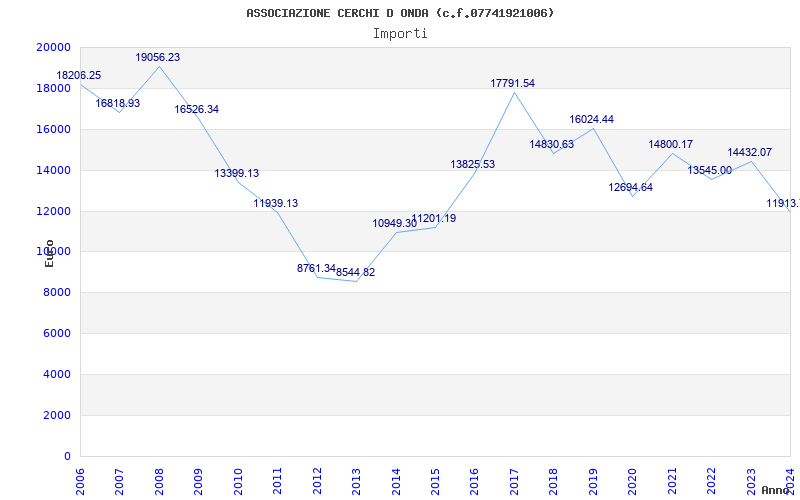The width and height of the screenshot is (800, 500).
Task: Click the 2011 x-axis year label
Action: coord(278,481)
